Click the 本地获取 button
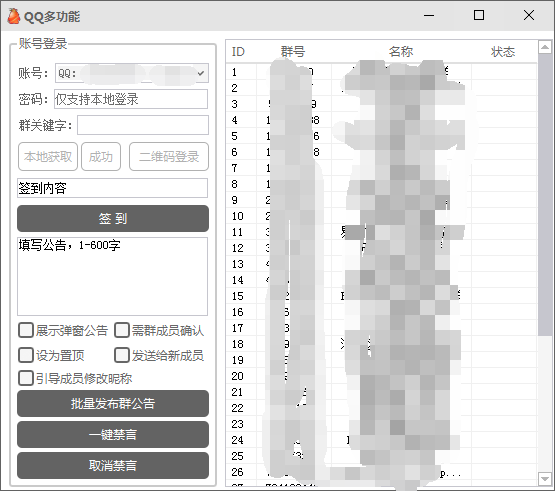 pyautogui.click(x=48, y=156)
